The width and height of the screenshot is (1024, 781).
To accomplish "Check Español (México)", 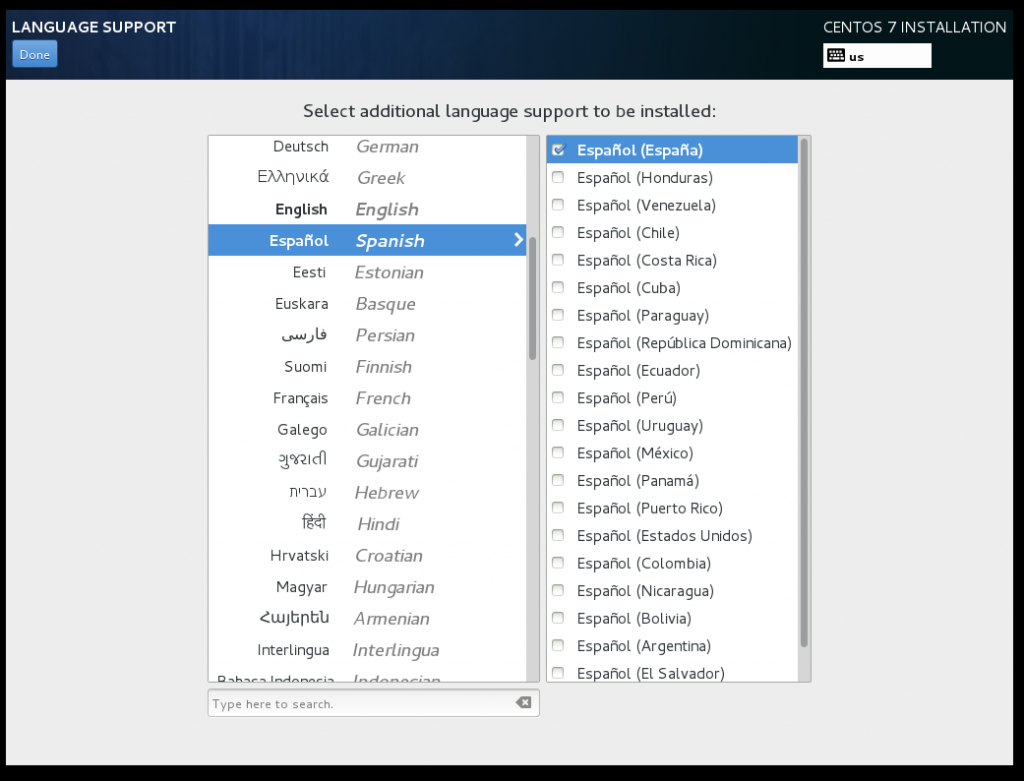I will (557, 452).
